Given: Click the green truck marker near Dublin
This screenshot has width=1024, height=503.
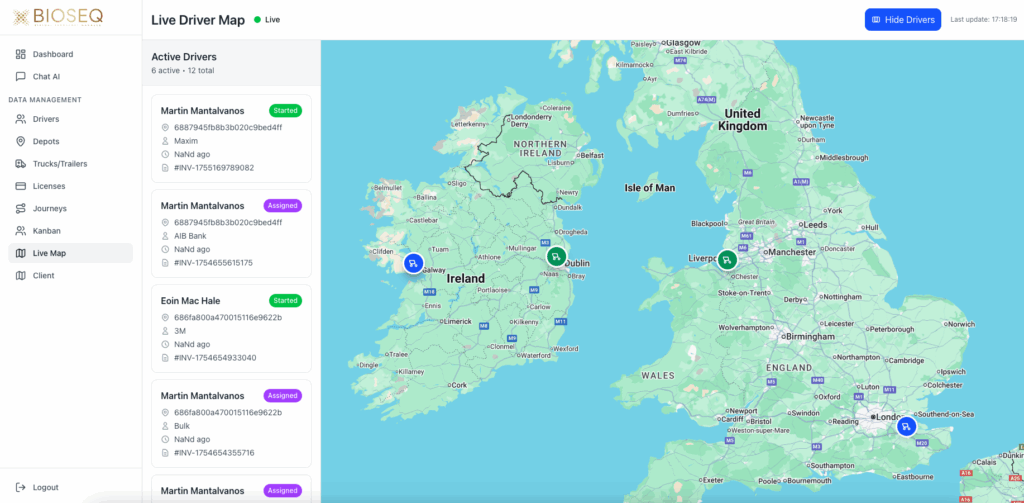Looking at the screenshot, I should click(x=556, y=257).
